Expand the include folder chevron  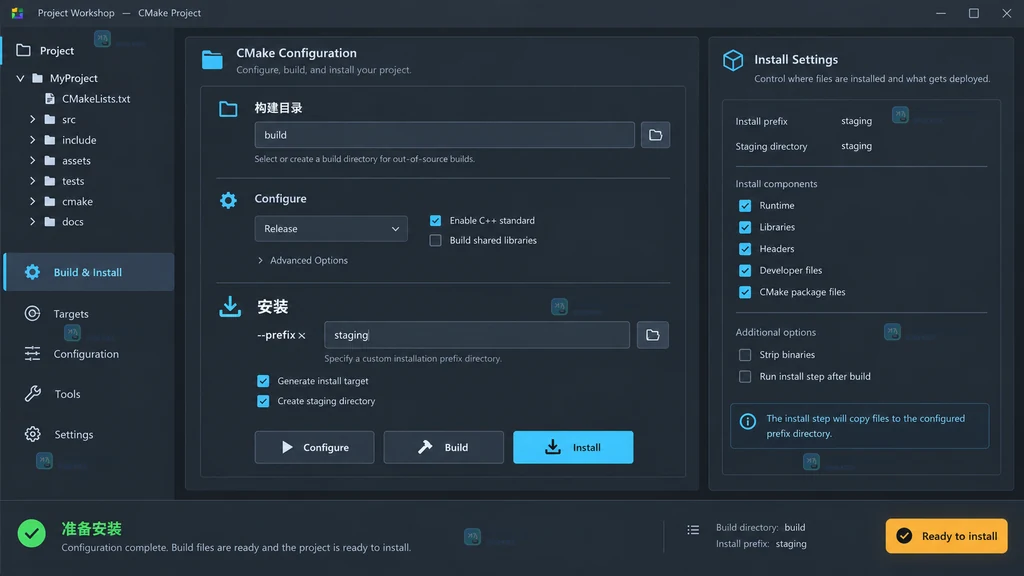[x=33, y=140]
